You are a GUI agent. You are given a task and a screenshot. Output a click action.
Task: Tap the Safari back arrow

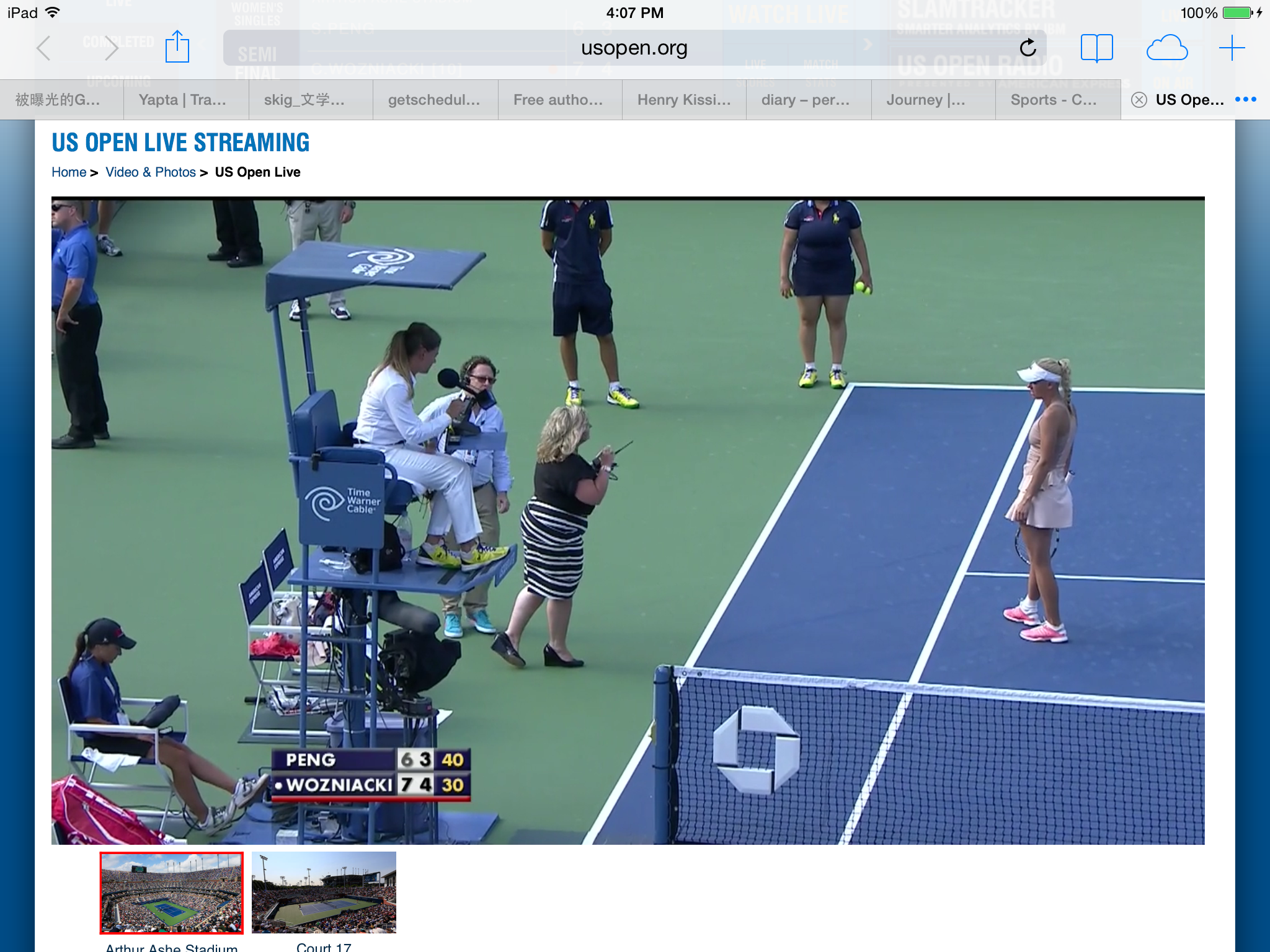tap(43, 48)
